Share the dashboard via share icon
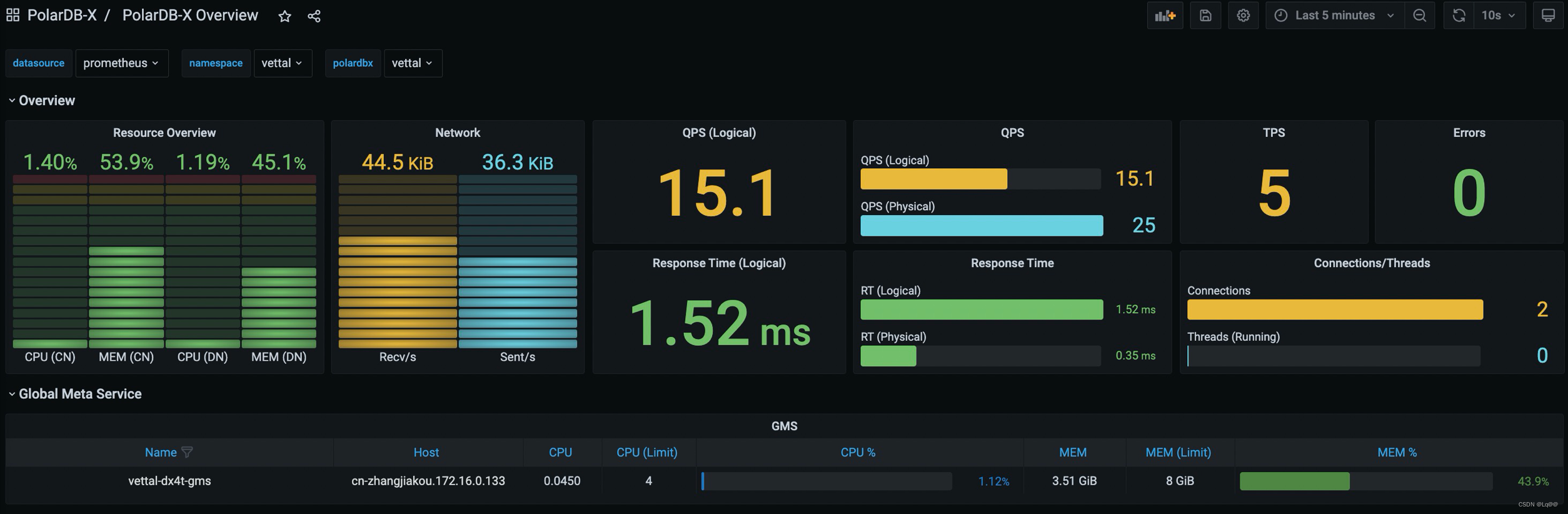1568x514 pixels. [314, 16]
